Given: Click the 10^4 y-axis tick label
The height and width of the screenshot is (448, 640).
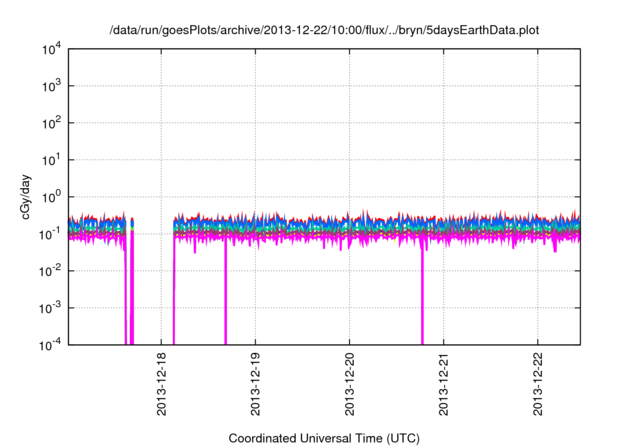Looking at the screenshot, I should (x=52, y=50).
